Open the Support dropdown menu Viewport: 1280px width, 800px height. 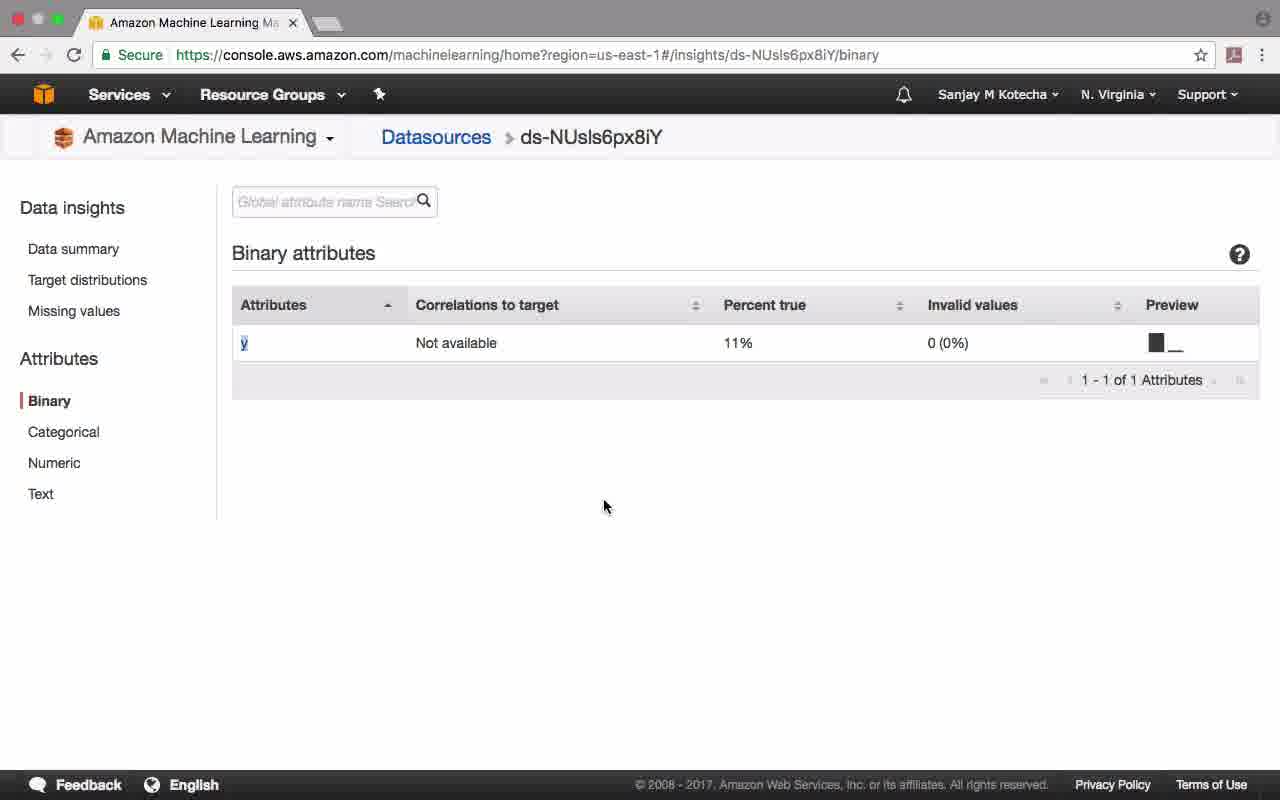[1207, 94]
